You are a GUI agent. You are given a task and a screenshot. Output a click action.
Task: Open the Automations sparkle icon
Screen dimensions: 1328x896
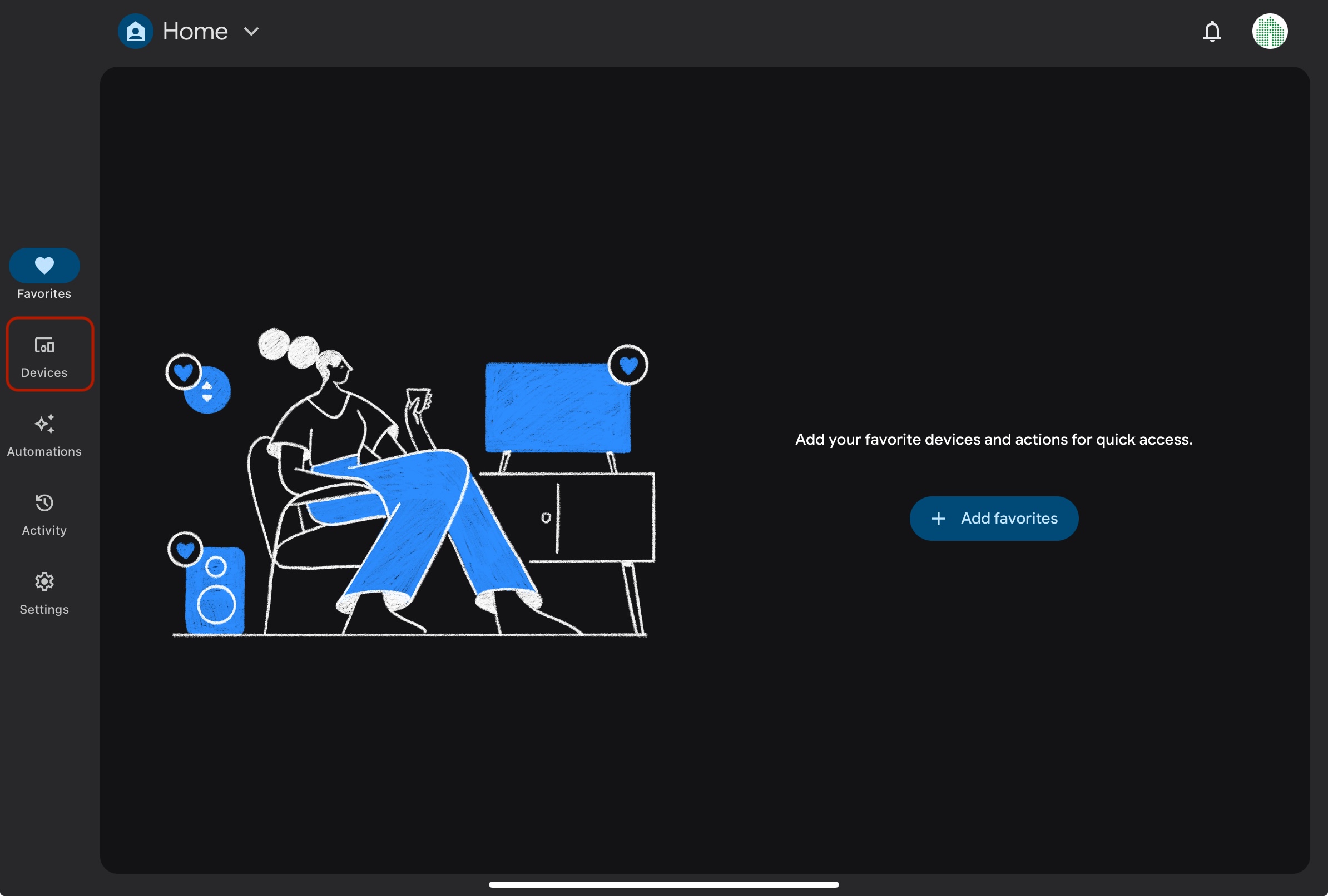[44, 424]
